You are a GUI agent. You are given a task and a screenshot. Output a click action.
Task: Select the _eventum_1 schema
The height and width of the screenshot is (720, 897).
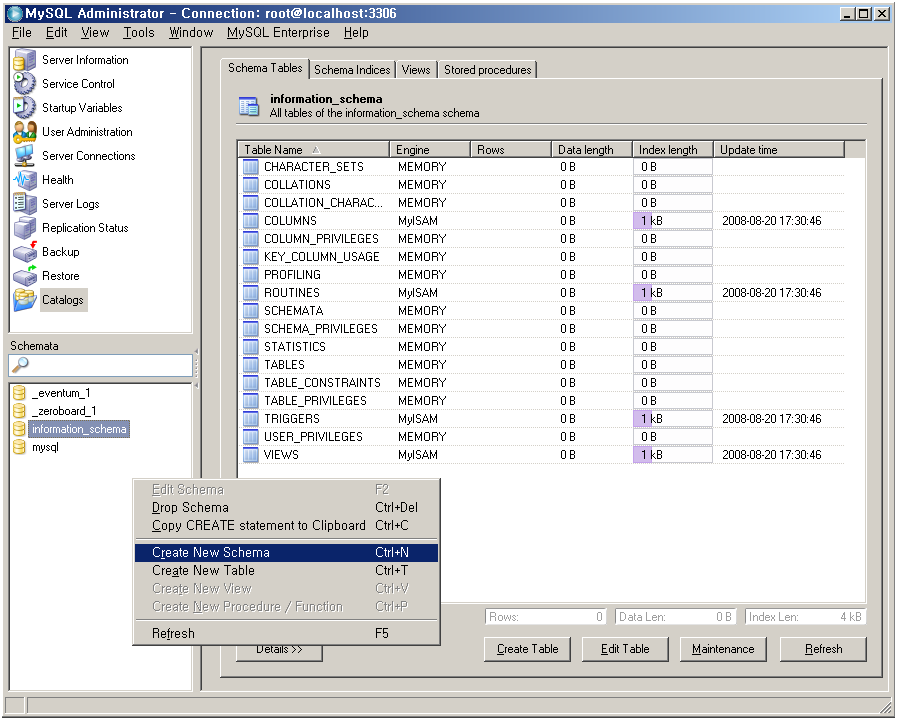pyautogui.click(x=61, y=393)
